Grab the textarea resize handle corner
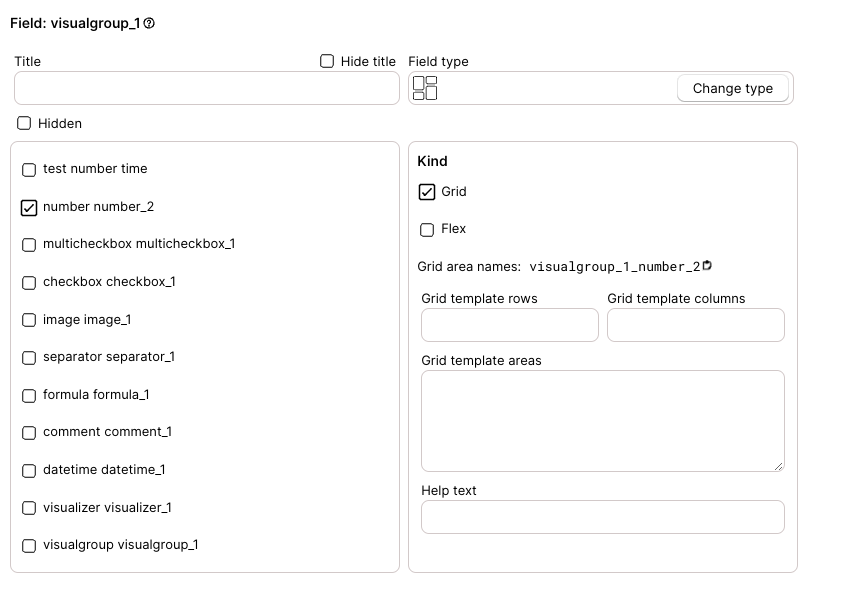The width and height of the screenshot is (860, 589). point(779,466)
